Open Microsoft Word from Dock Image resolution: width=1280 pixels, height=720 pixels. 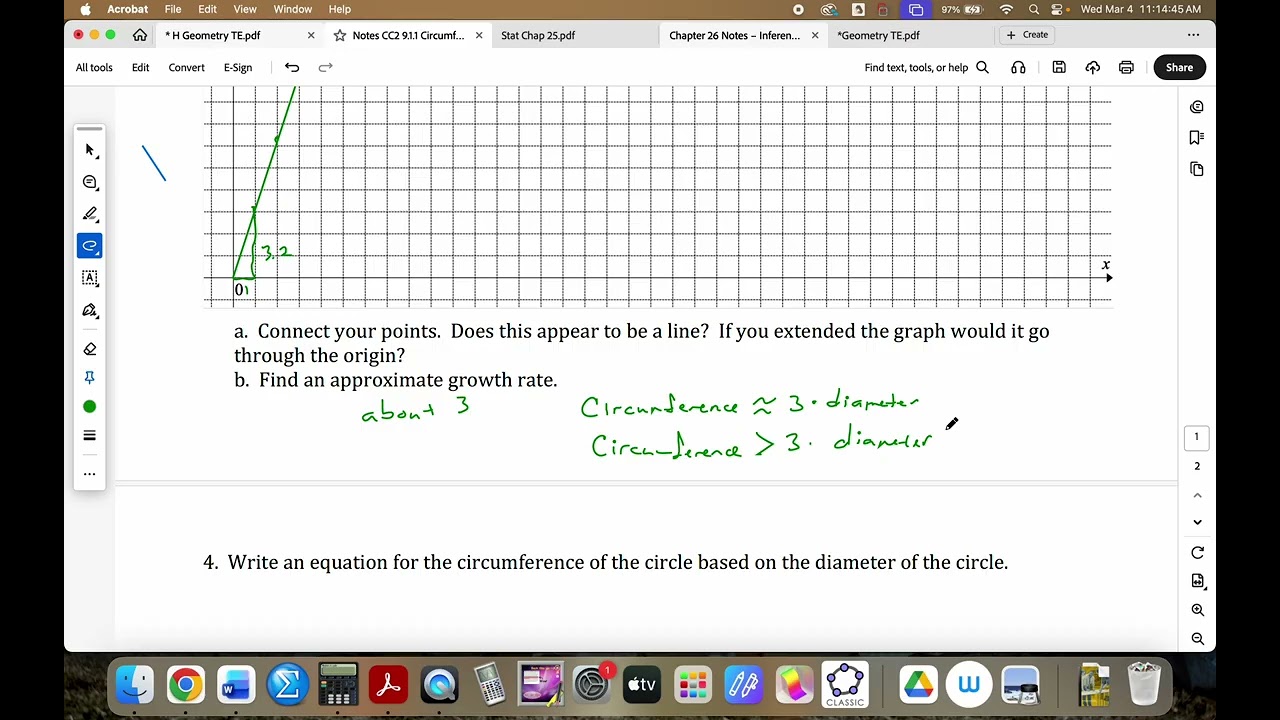click(236, 685)
